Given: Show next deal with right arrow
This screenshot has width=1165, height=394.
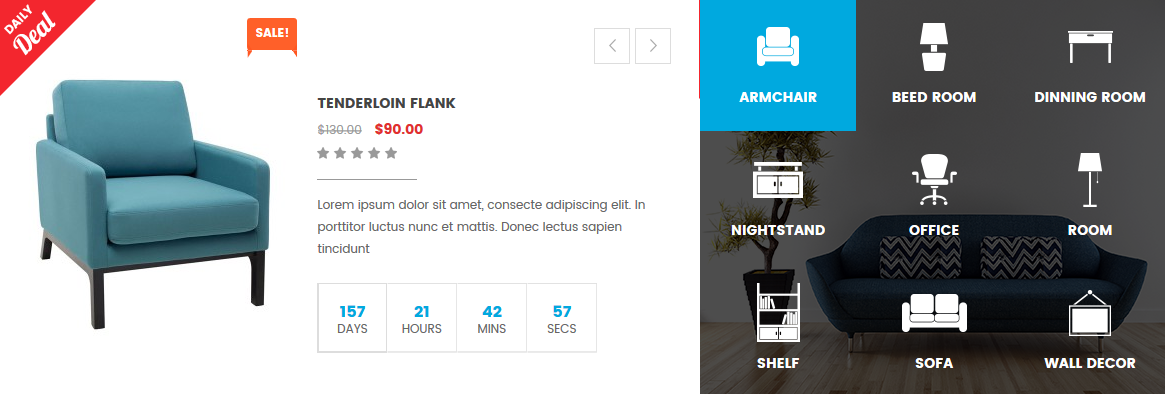Looking at the screenshot, I should (653, 46).
